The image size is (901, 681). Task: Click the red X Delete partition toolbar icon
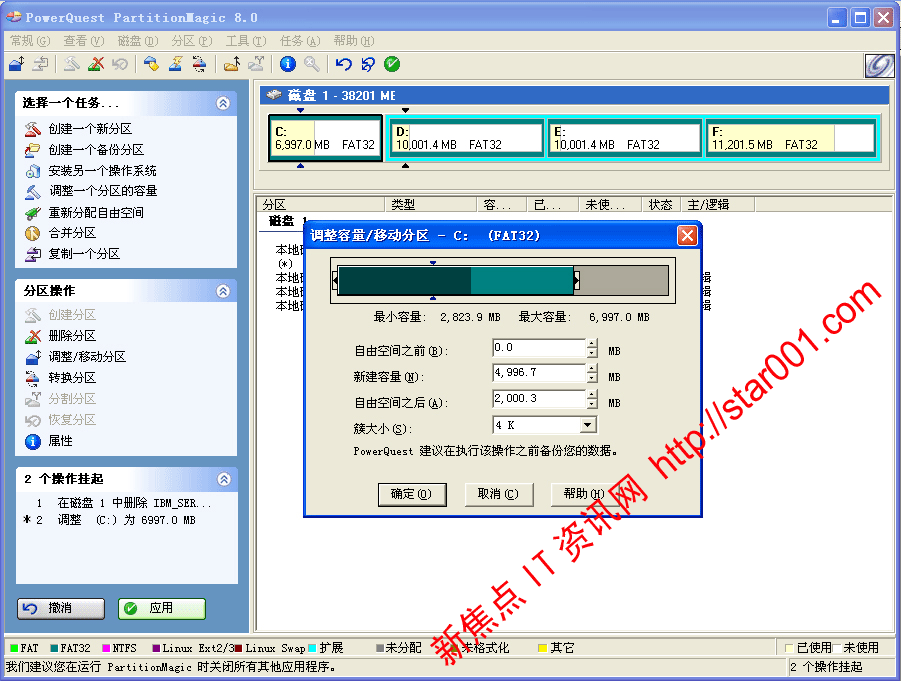pos(96,64)
